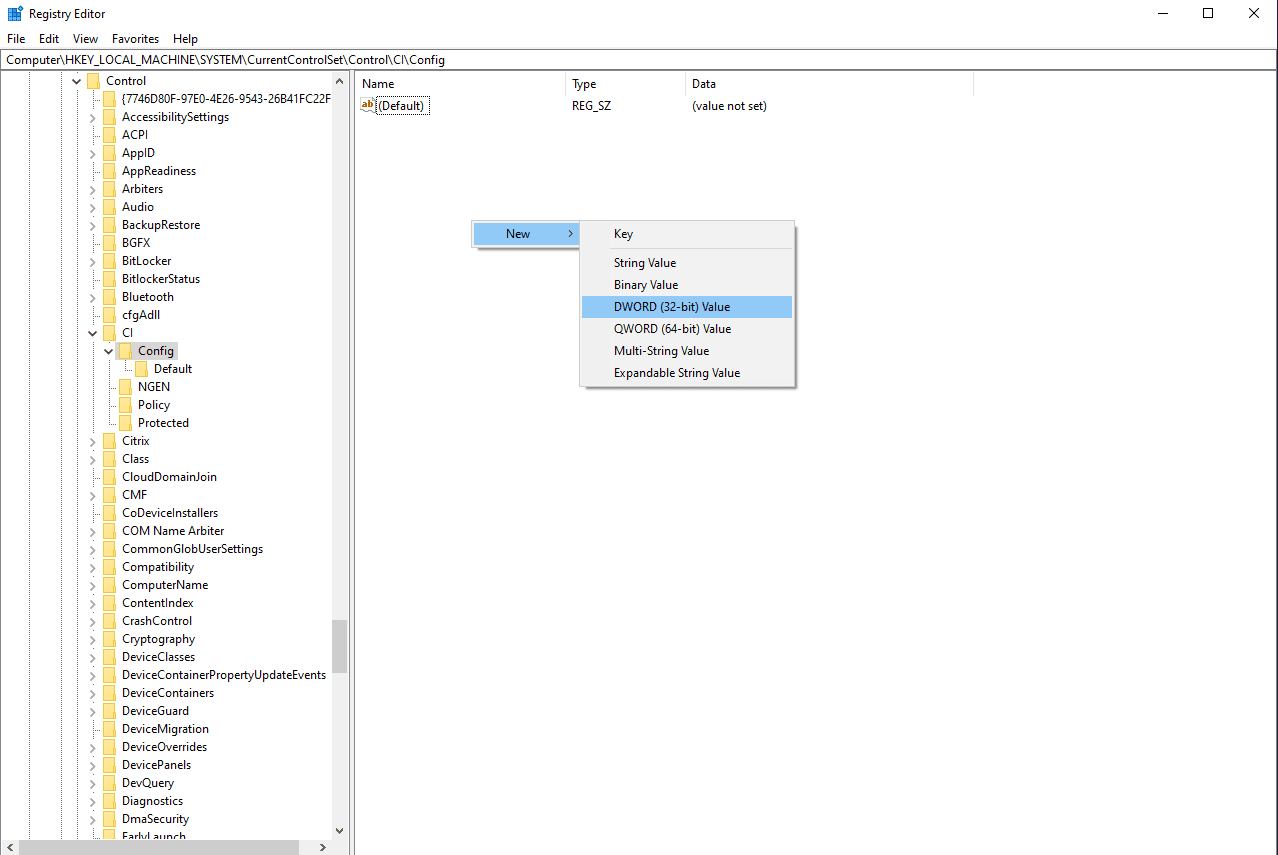Click the DmaSecurity folder icon

(109, 819)
